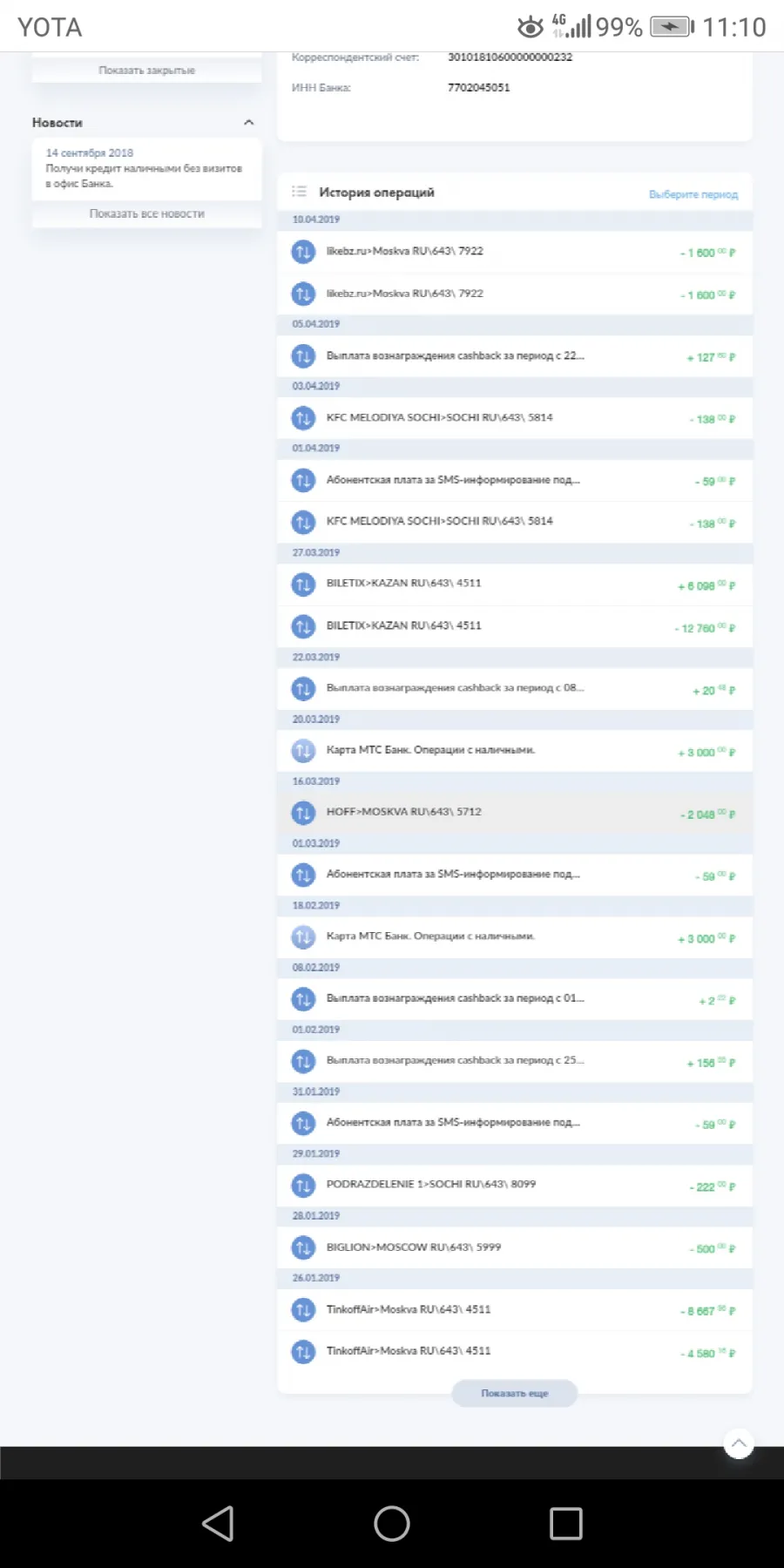Viewport: 784px width, 1568px height.
Task: Open the TinkoffAir -8 667 transaction row
Action: tap(515, 1309)
